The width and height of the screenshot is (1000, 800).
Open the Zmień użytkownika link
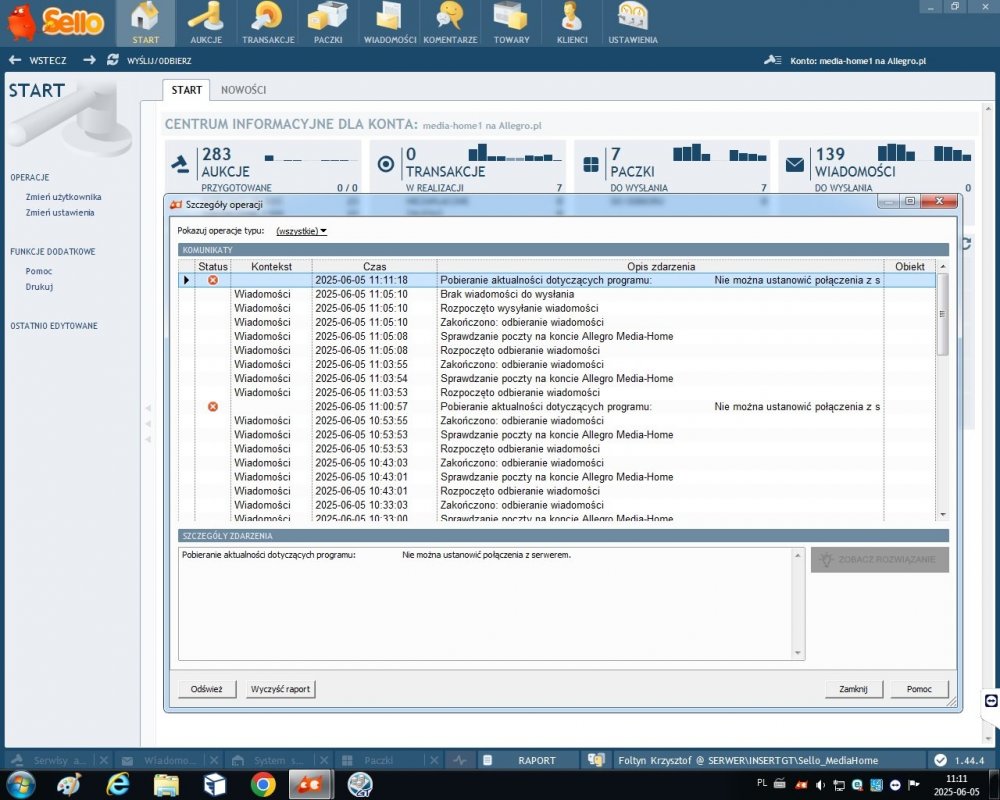pyautogui.click(x=63, y=197)
